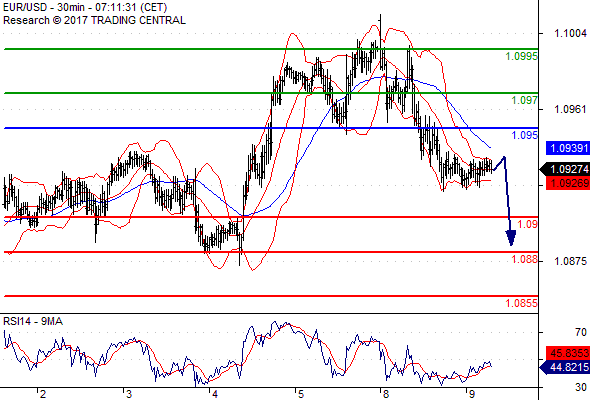Click the EUR/USD - 30min chart title
590x400 pixels.
[85, 8]
